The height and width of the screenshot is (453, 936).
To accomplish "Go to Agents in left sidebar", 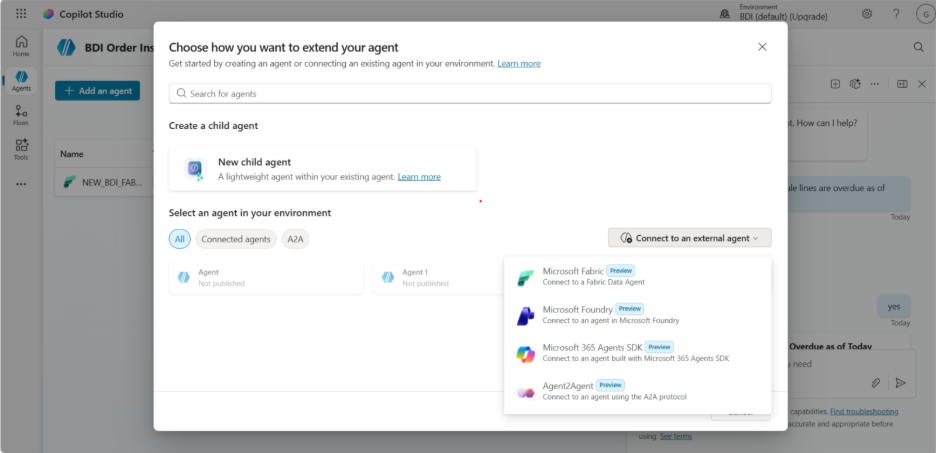I will point(21,81).
